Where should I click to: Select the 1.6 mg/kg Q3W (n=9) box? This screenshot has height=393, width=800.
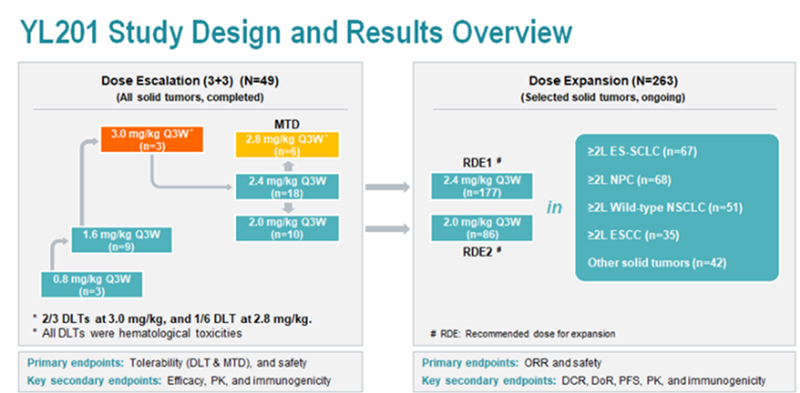pos(121,240)
